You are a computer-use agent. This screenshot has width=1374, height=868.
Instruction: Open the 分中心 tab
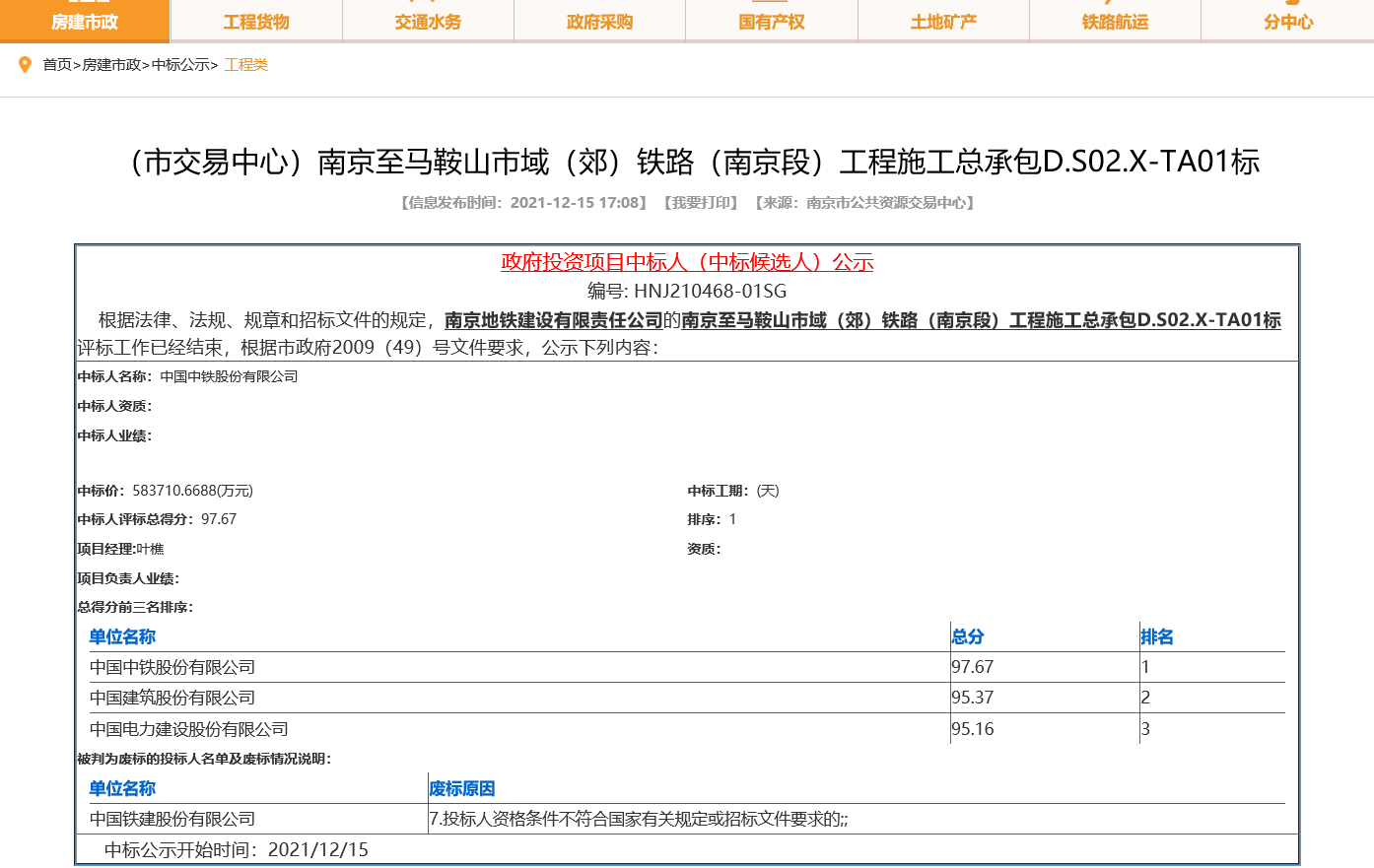(x=1287, y=21)
